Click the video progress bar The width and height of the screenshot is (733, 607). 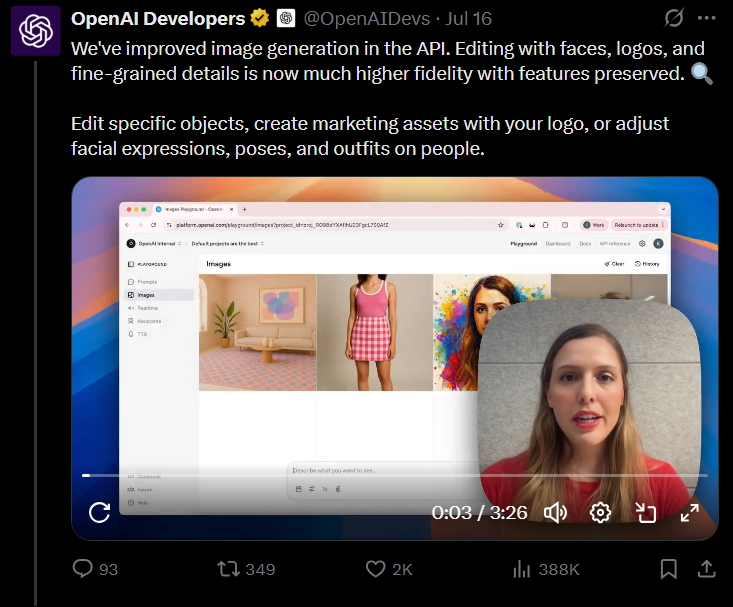[x=395, y=476]
